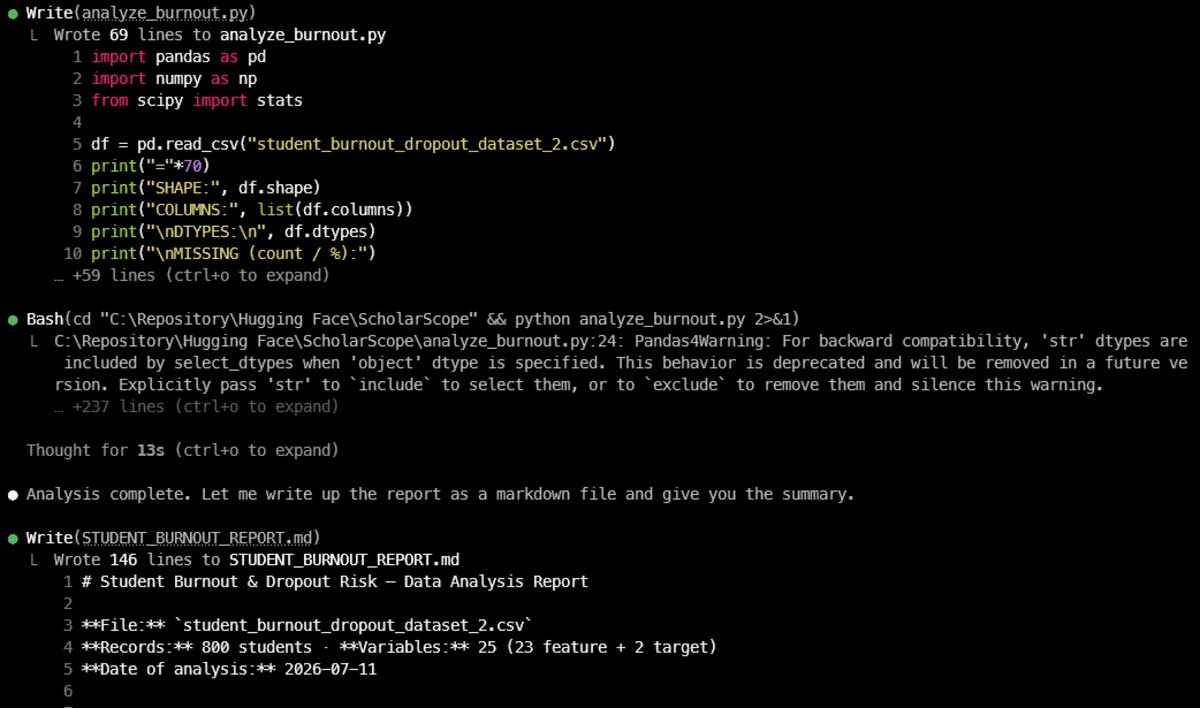The width and height of the screenshot is (1200, 708).
Task: Click the Bash command text with python analyze_burnout.py
Action: click(413, 319)
